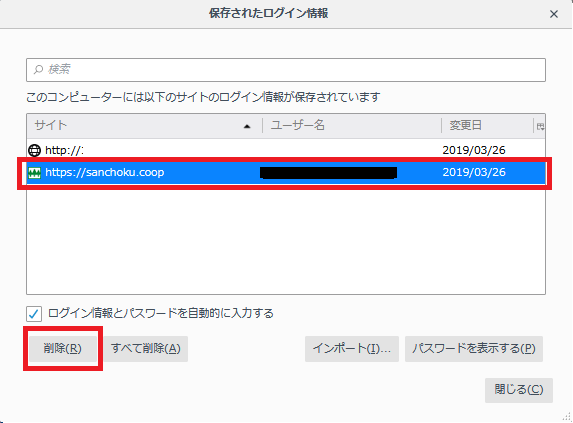Close dialog using 閉じる(C) button

pos(519,390)
